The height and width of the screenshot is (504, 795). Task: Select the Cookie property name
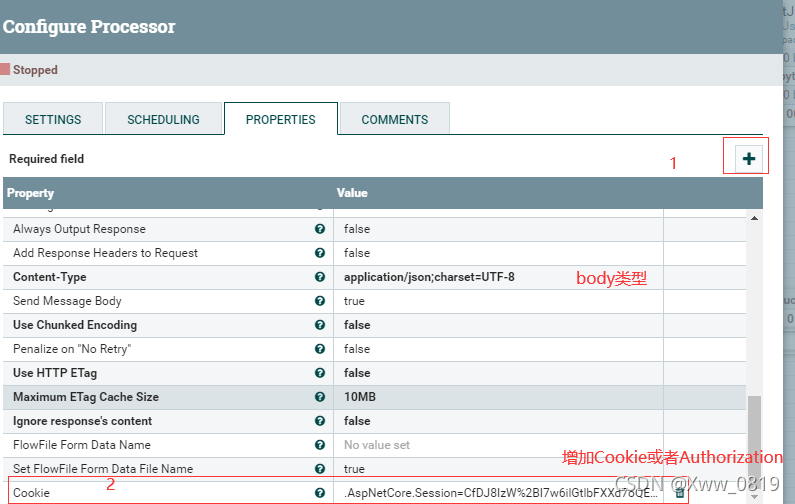point(31,493)
